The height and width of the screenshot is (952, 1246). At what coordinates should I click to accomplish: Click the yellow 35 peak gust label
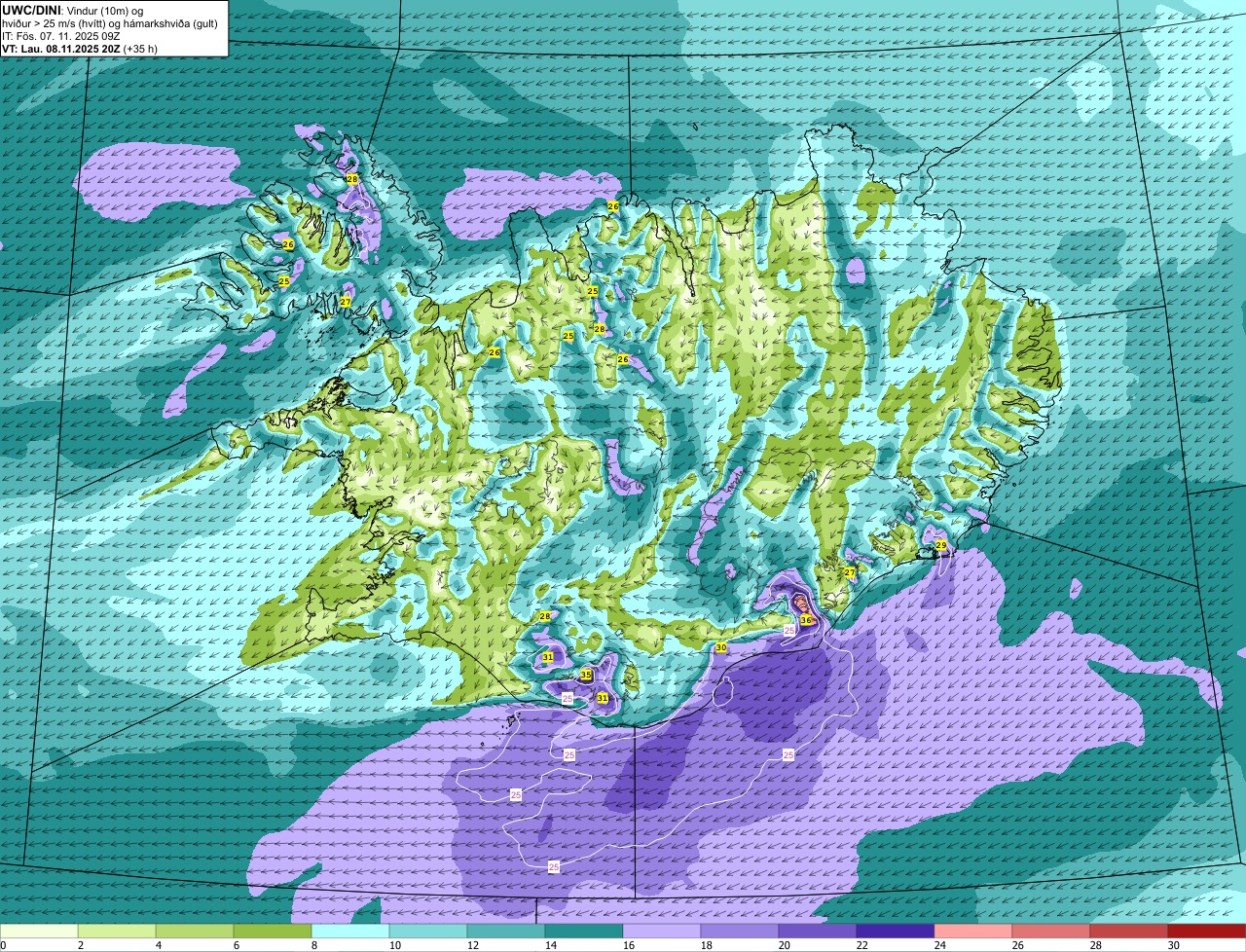point(586,675)
